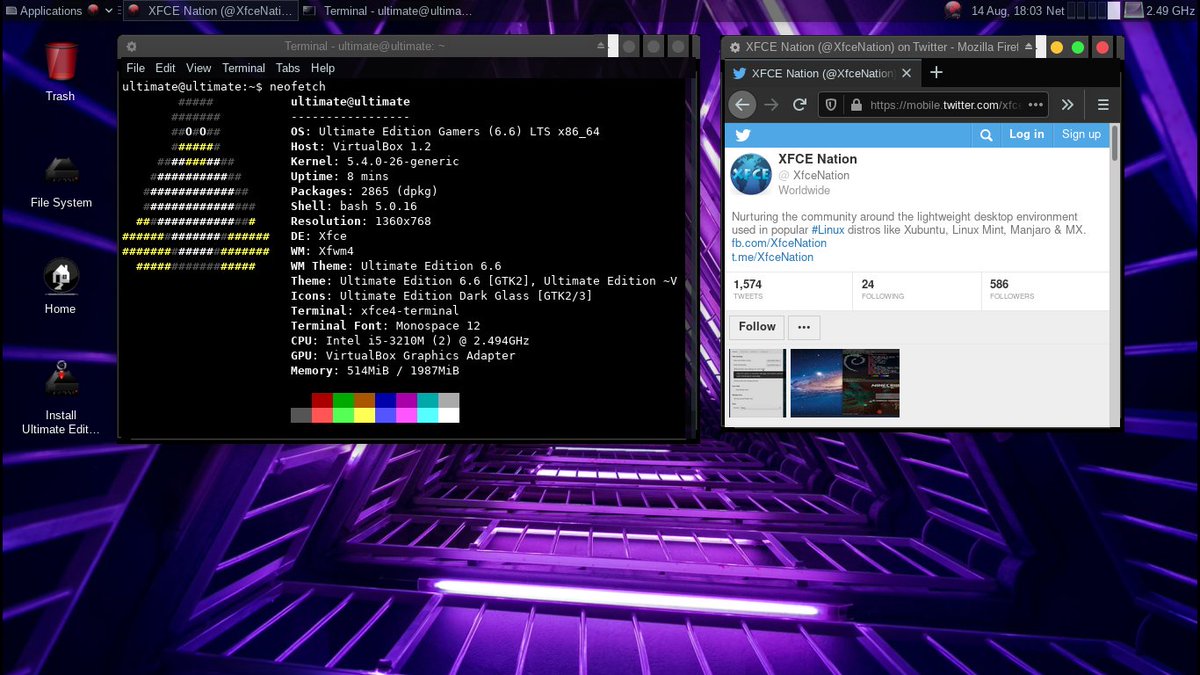Click the Twitter search magnifier icon
The image size is (1200, 675).
pos(986,135)
